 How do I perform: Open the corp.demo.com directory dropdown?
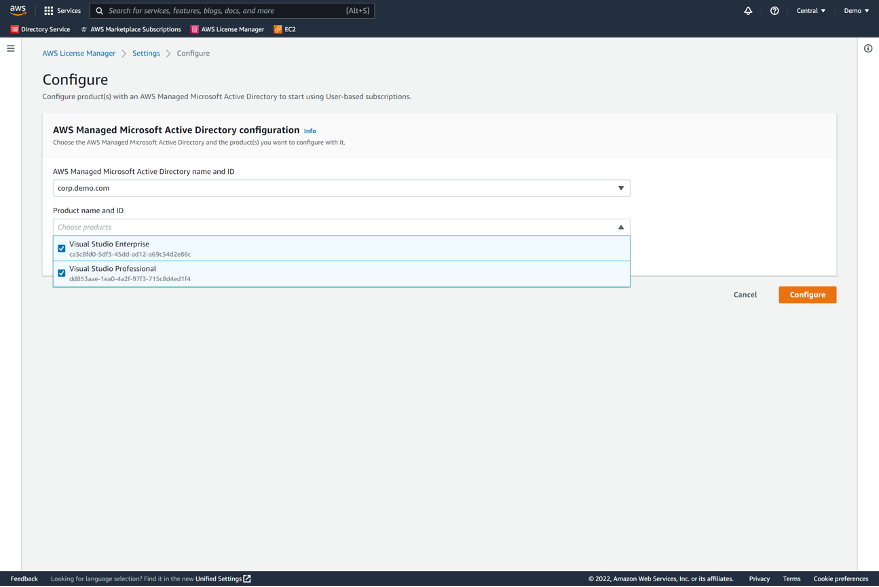[620, 188]
